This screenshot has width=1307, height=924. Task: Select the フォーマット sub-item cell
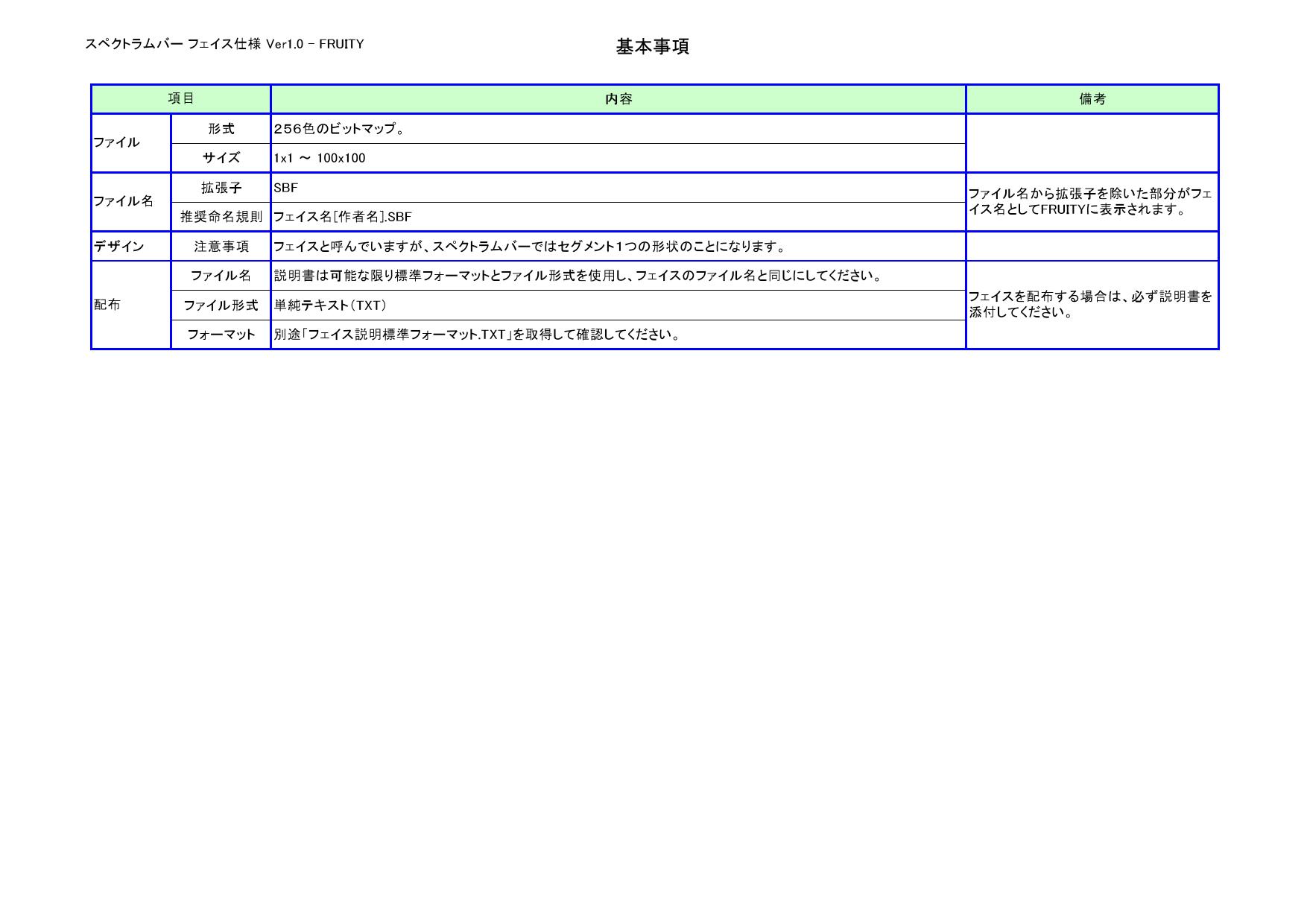(221, 335)
